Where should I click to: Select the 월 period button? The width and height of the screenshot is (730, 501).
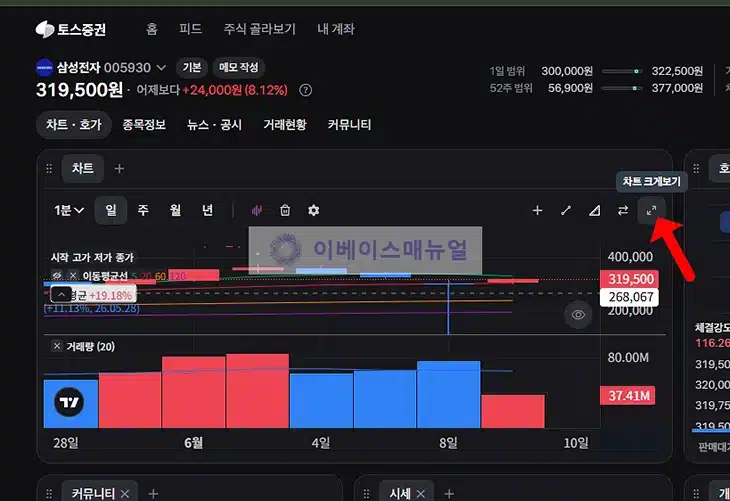[x=175, y=210]
